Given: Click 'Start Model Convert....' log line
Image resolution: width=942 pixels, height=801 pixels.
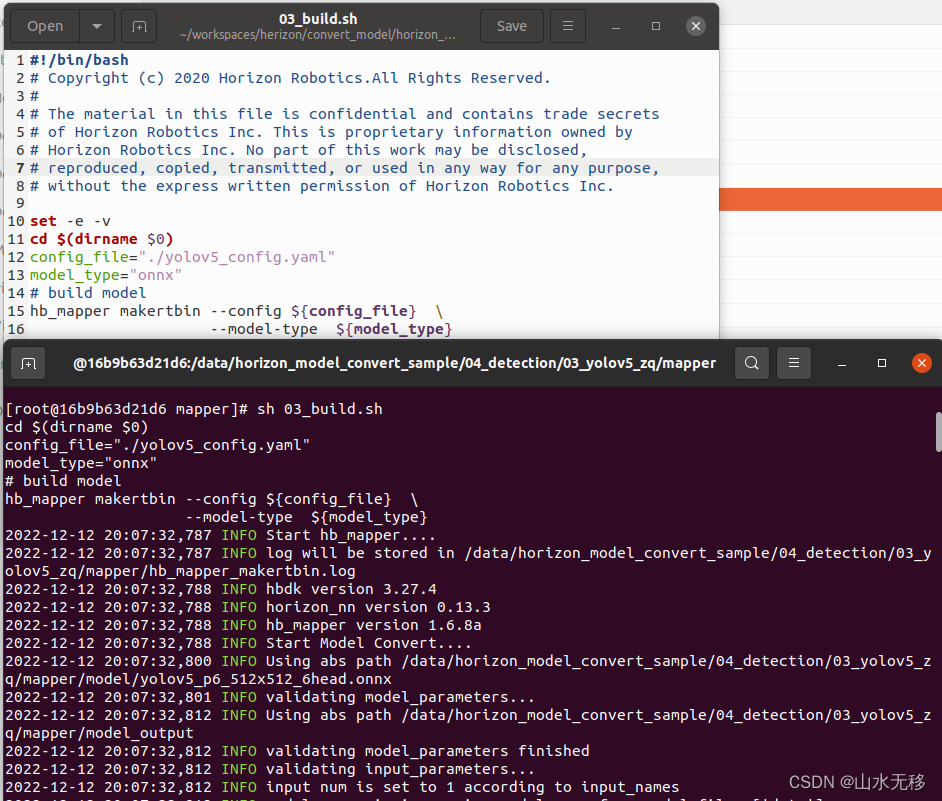Looking at the screenshot, I should [x=369, y=644].
